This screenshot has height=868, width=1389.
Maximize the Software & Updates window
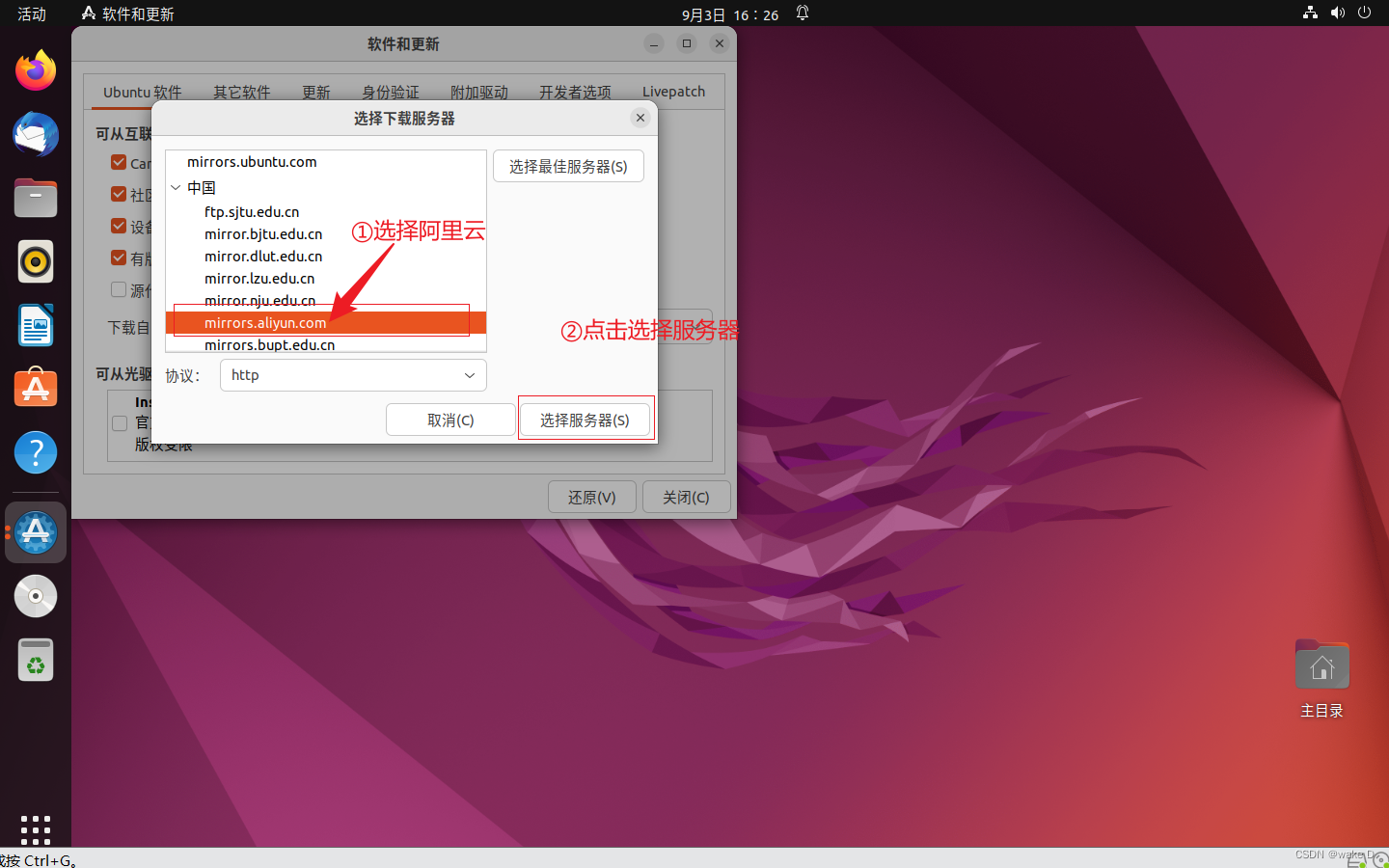click(x=687, y=43)
